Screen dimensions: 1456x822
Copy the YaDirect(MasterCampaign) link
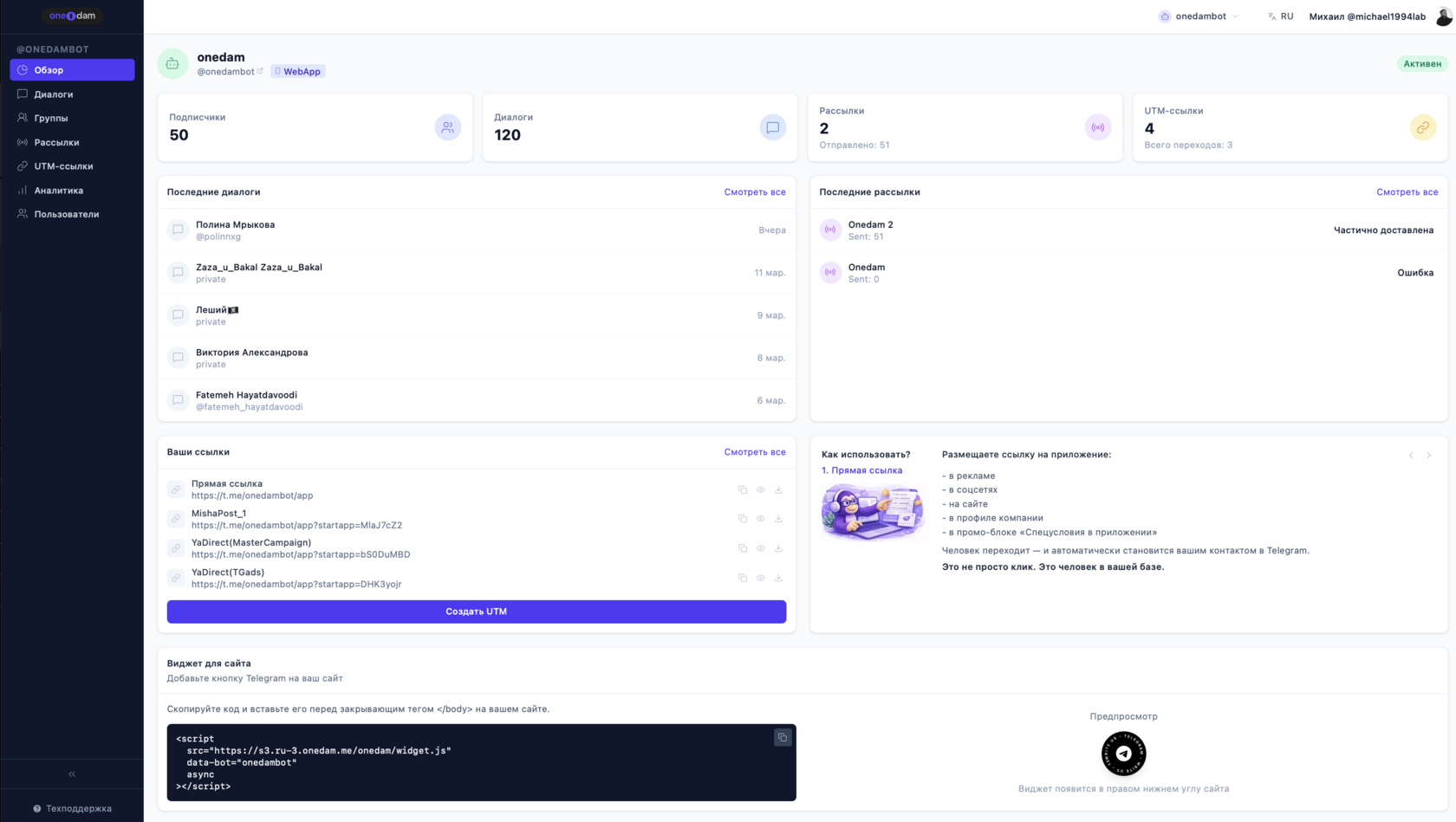point(743,548)
